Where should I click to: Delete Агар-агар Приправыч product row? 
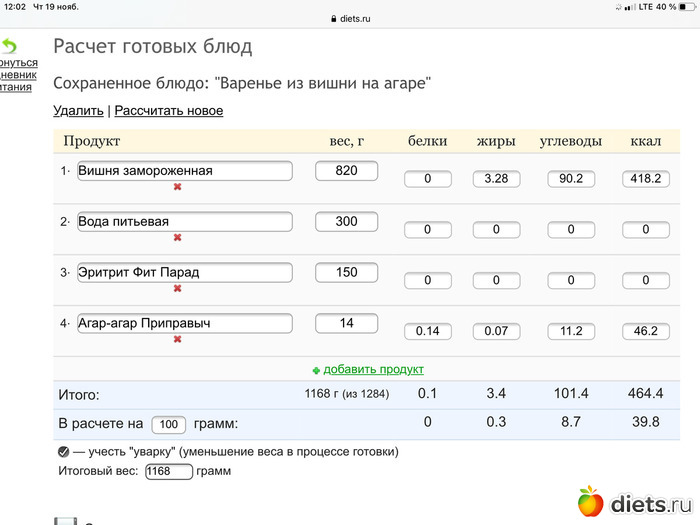coord(177,339)
